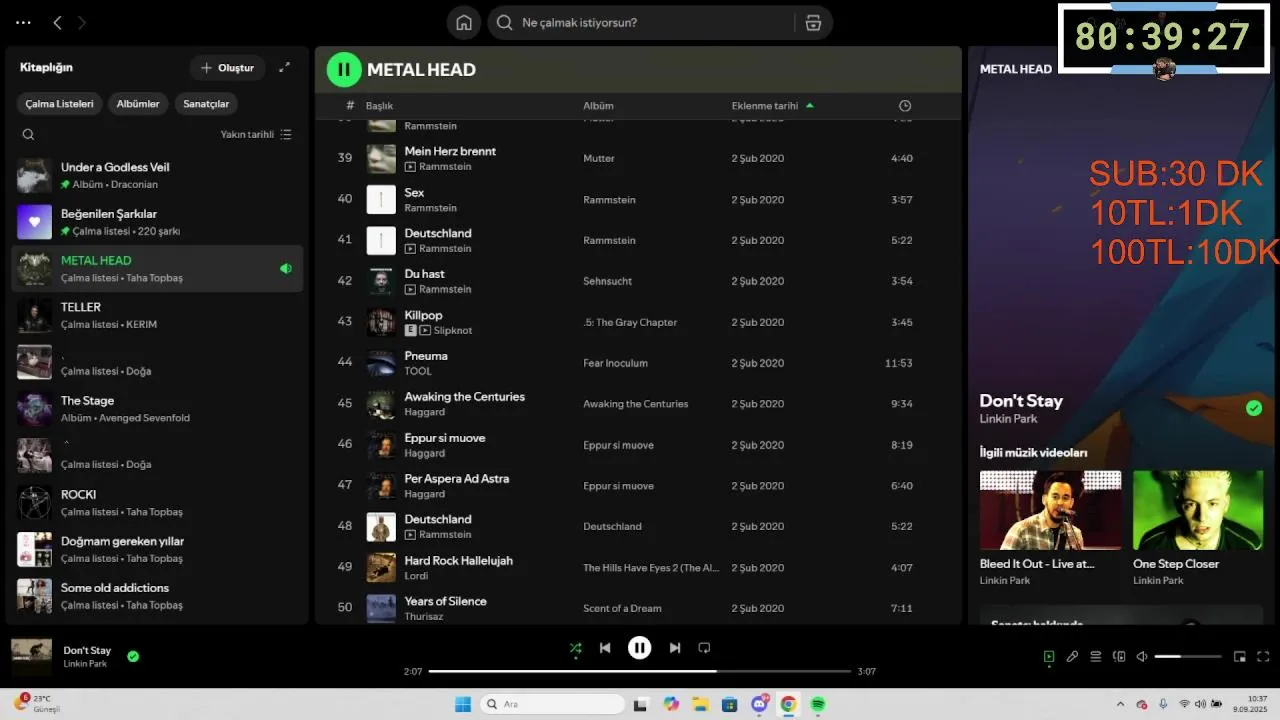Open the play queue
The image size is (1280, 720).
pyautogui.click(x=1096, y=657)
